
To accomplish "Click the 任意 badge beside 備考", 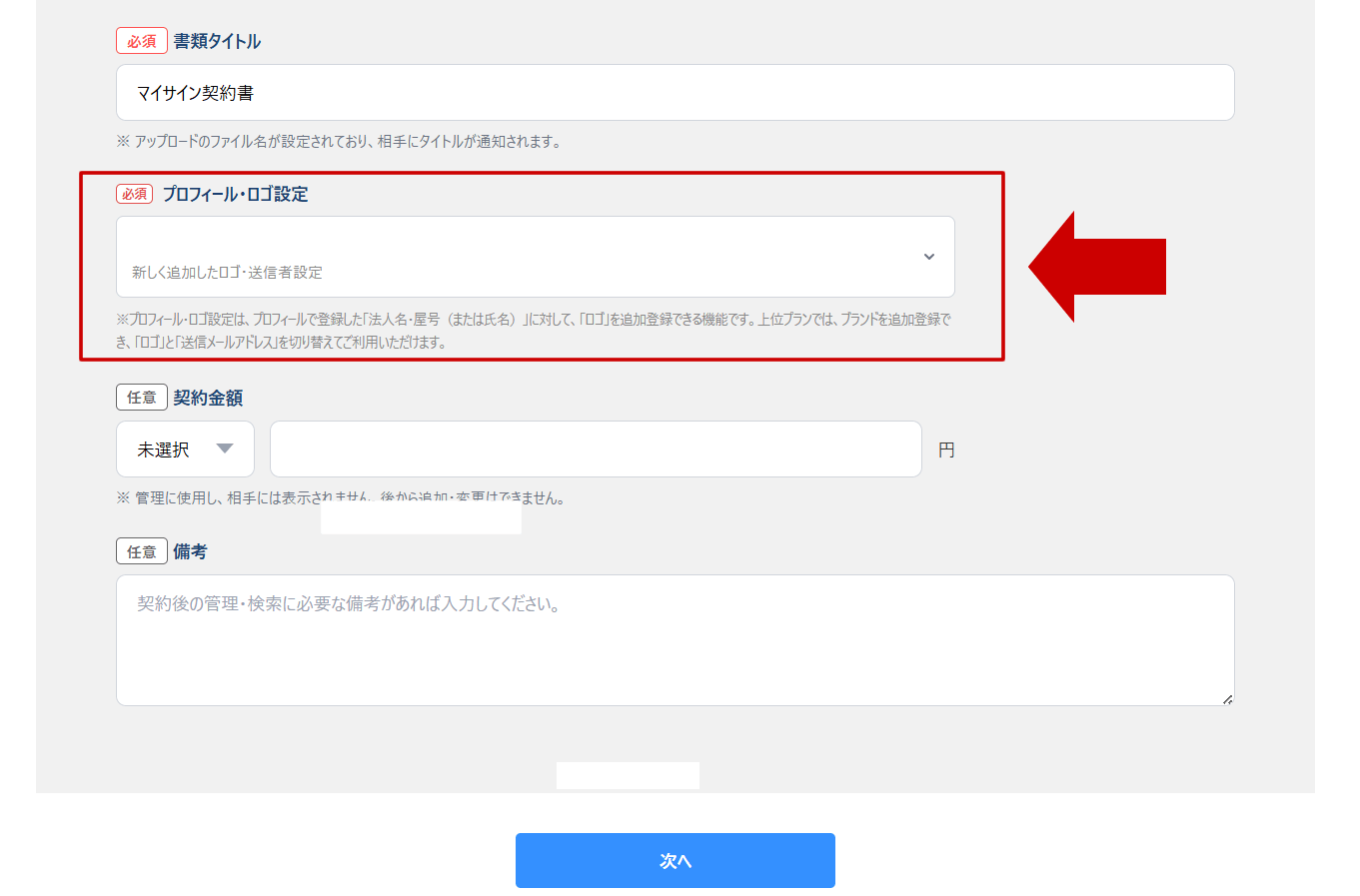I will pyautogui.click(x=141, y=550).
